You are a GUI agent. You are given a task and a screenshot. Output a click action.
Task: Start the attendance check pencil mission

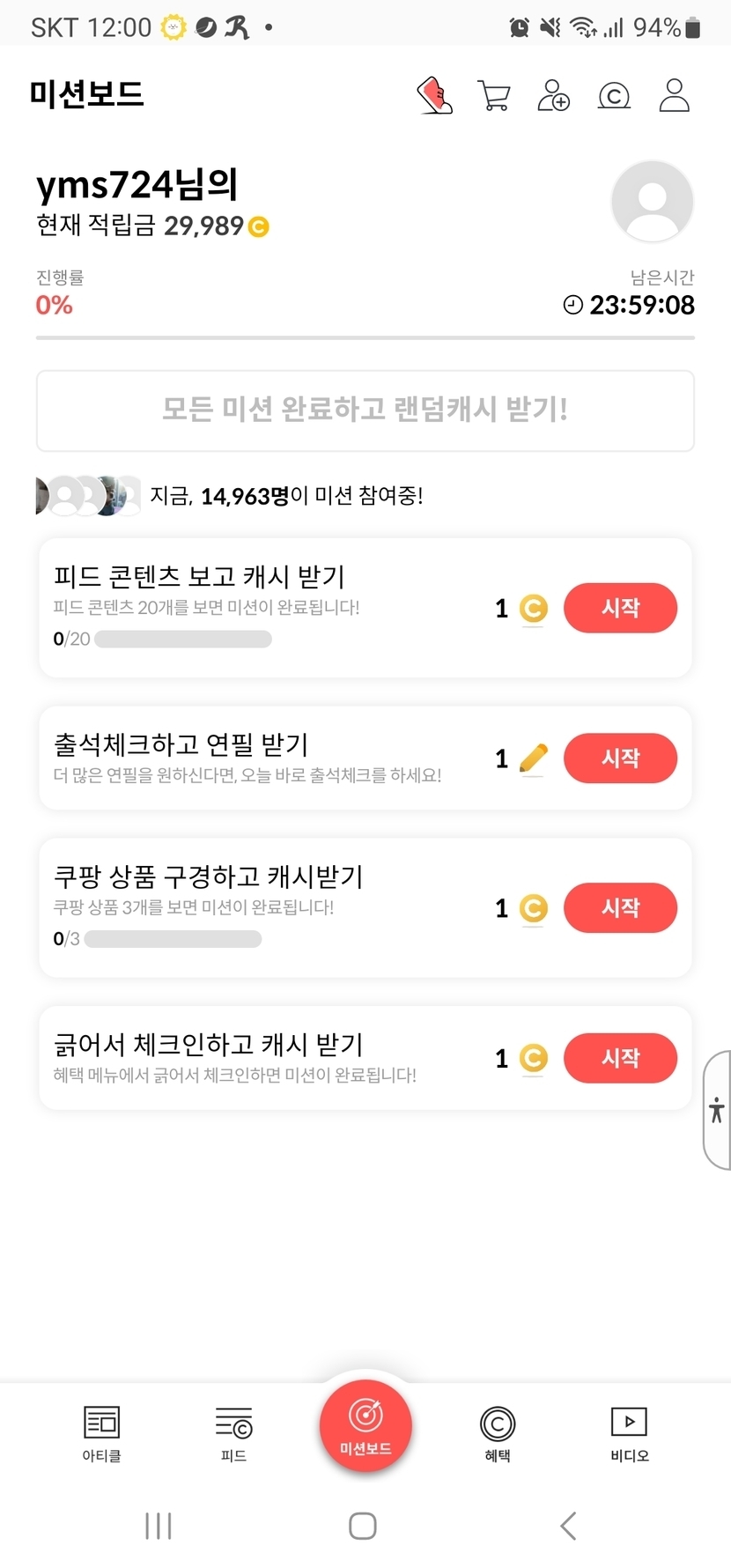620,758
